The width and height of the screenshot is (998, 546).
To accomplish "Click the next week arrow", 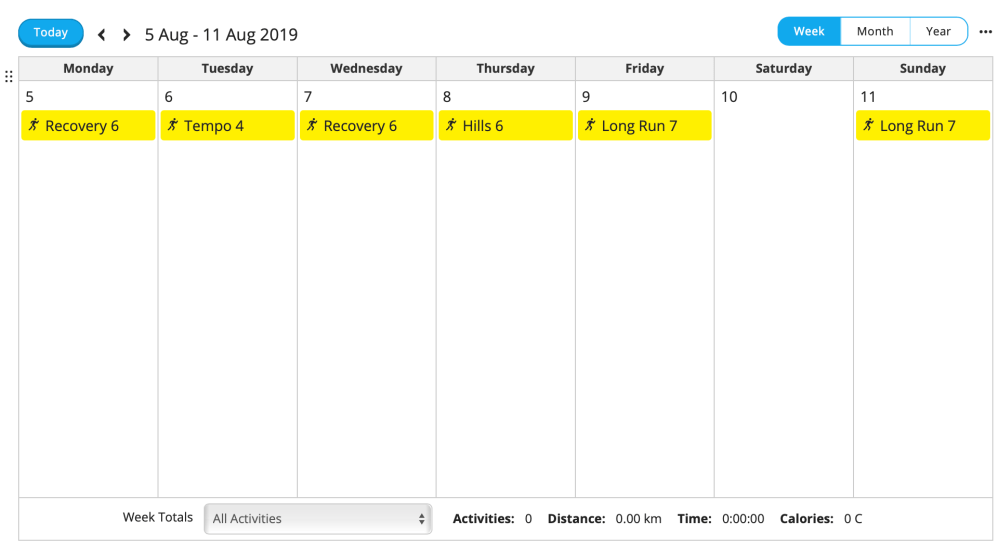I will pyautogui.click(x=126, y=35).
